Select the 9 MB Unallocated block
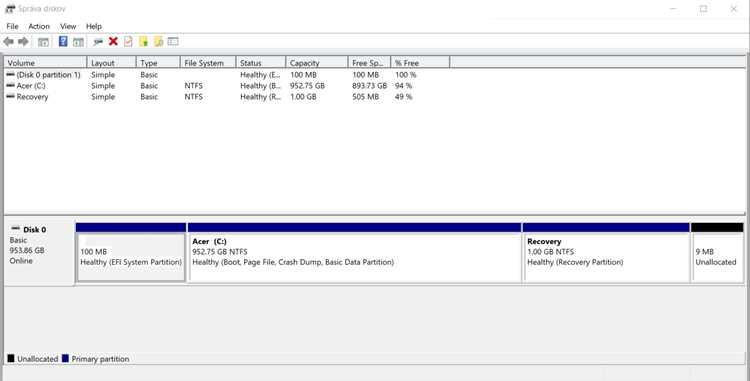The height and width of the screenshot is (381, 750). (x=717, y=257)
